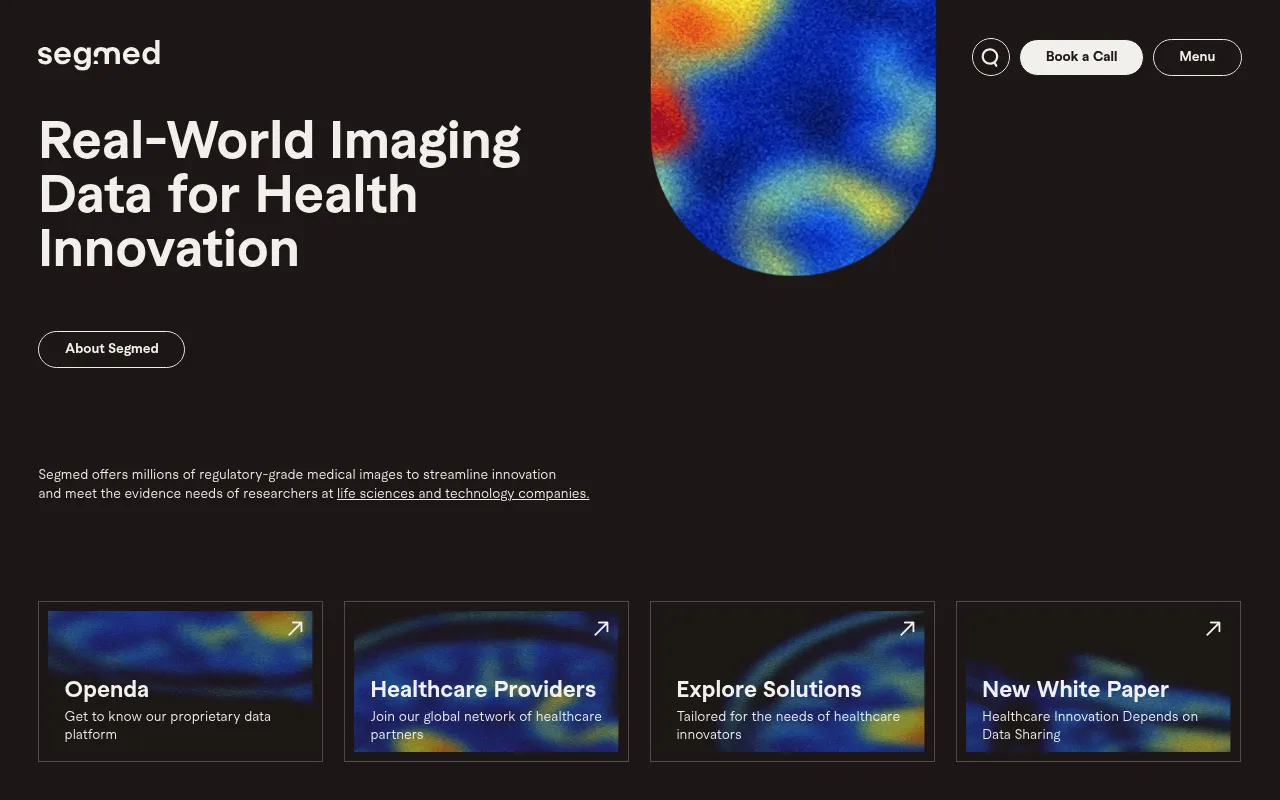Screen dimensions: 1280x800
Task: Click the arrow icon on Explore Solutions card
Action: click(x=907, y=628)
